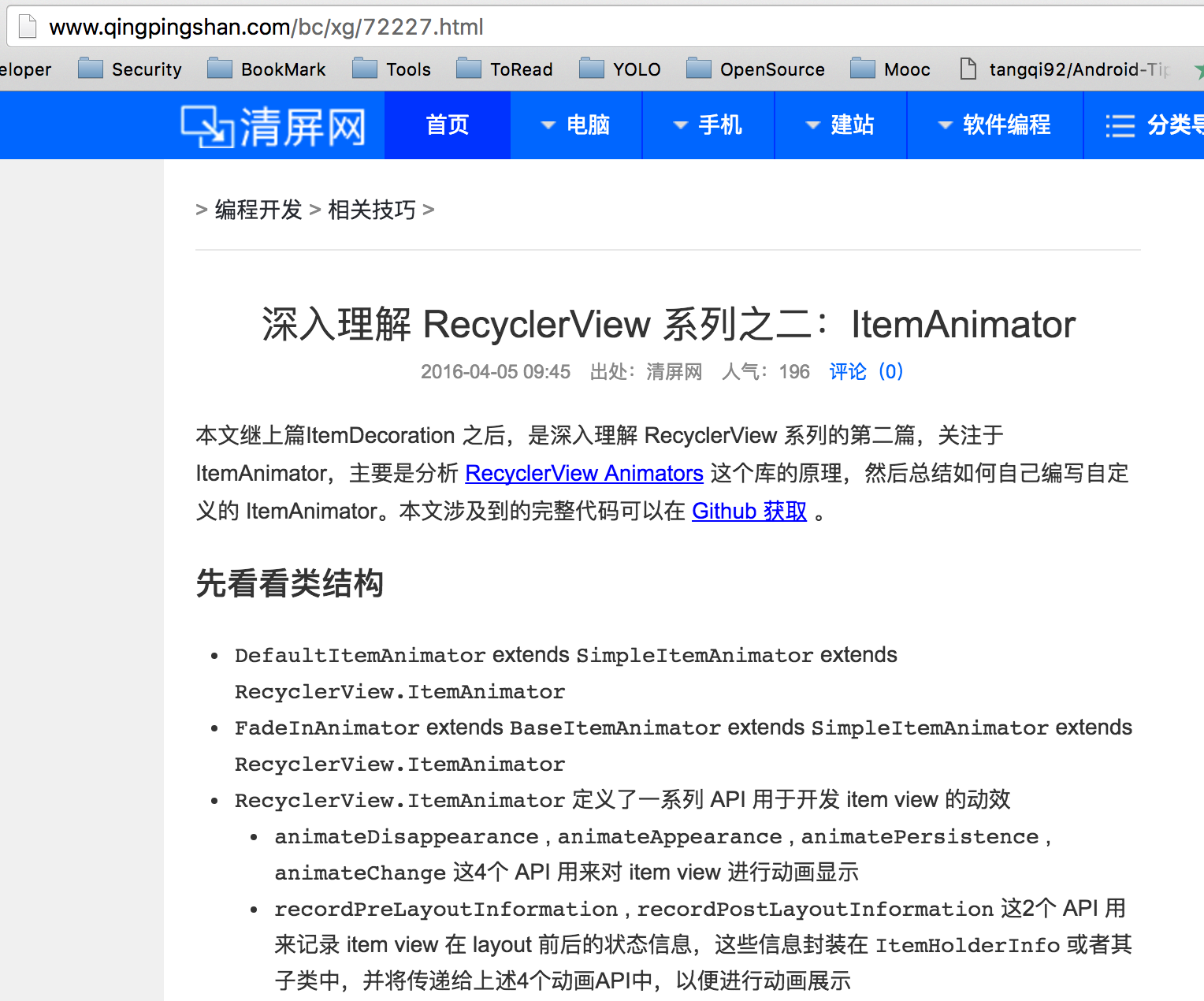Go to 首页 home tab
The image size is (1204, 1001).
coord(448,125)
